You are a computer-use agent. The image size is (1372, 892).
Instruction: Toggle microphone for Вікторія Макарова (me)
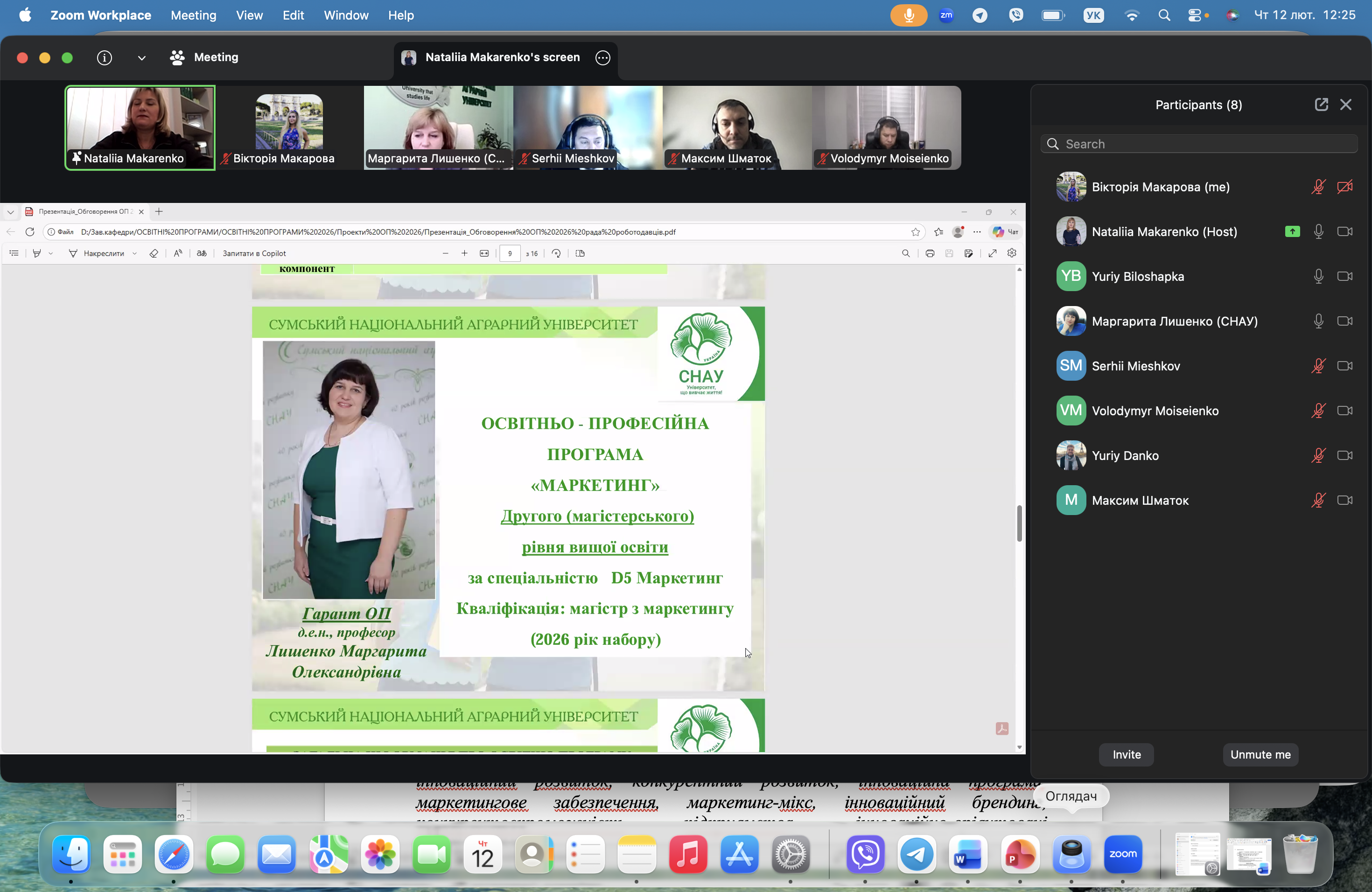(x=1318, y=187)
